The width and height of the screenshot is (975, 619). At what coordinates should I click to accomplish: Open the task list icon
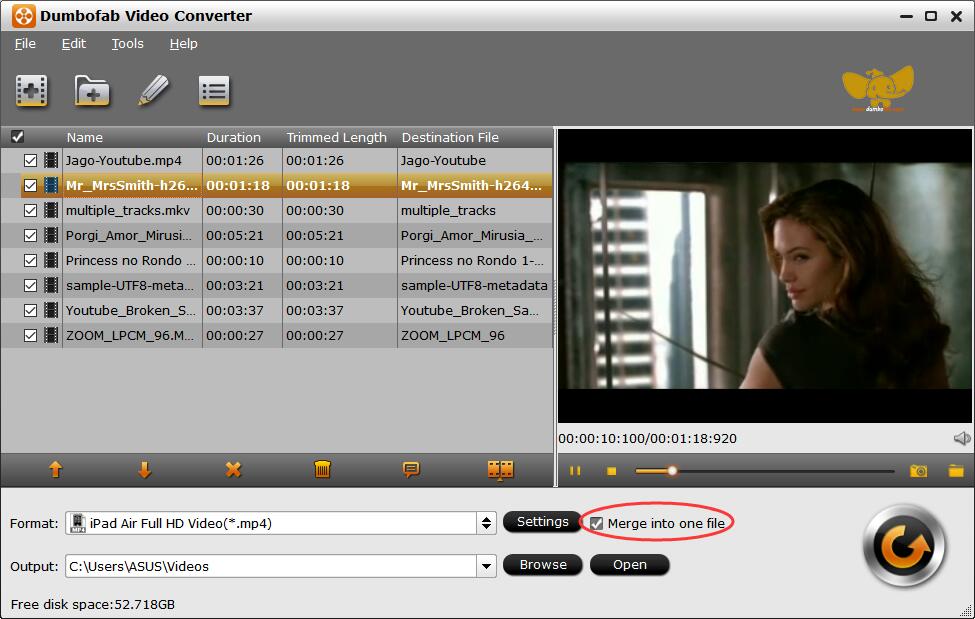click(214, 91)
